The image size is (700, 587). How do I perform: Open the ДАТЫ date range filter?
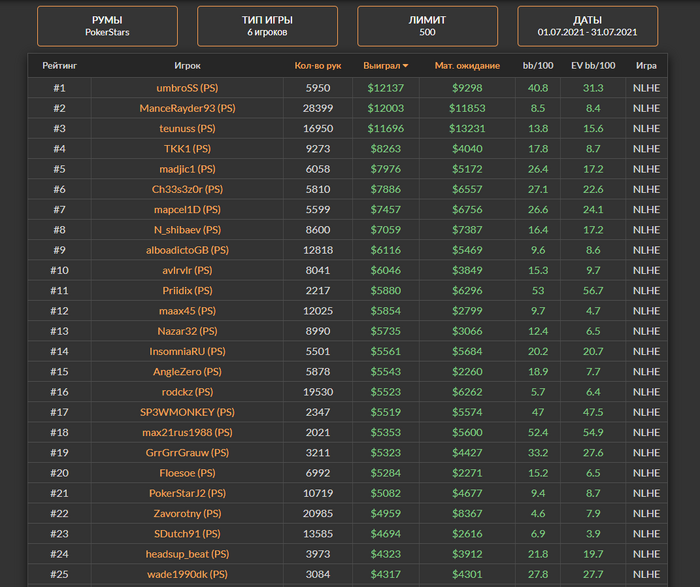click(587, 26)
